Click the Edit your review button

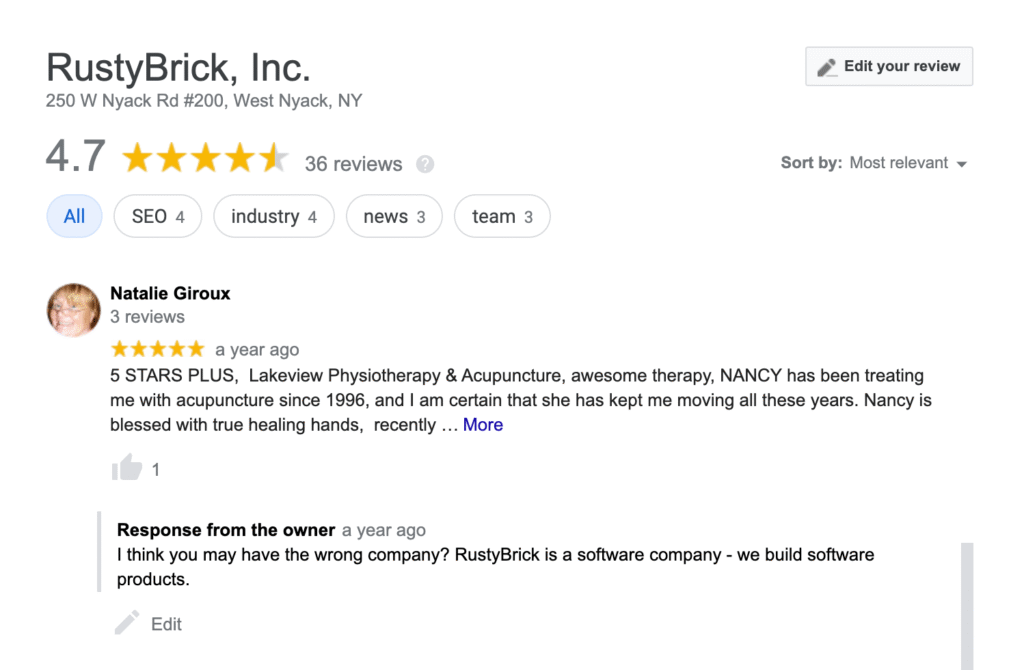tap(889, 67)
